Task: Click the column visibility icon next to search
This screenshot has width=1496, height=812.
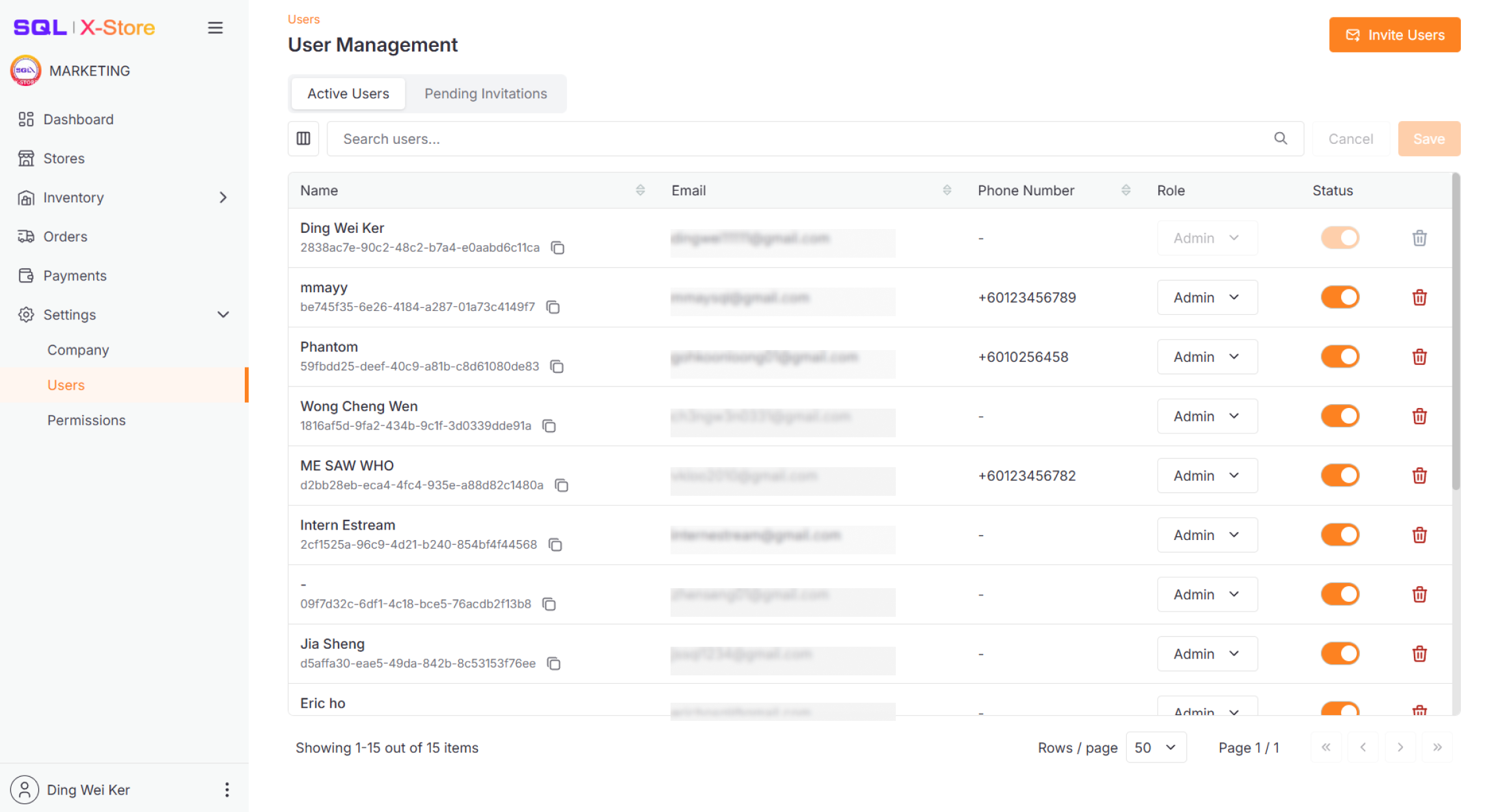Action: 303,139
